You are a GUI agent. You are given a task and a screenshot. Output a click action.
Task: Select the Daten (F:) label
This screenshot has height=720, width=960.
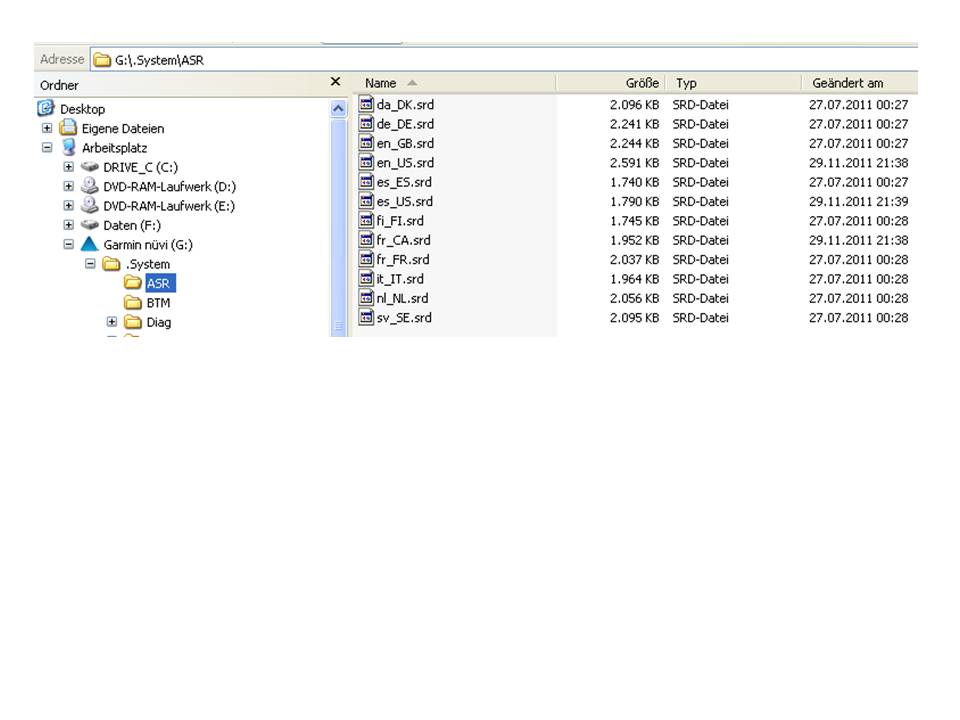pyautogui.click(x=132, y=225)
